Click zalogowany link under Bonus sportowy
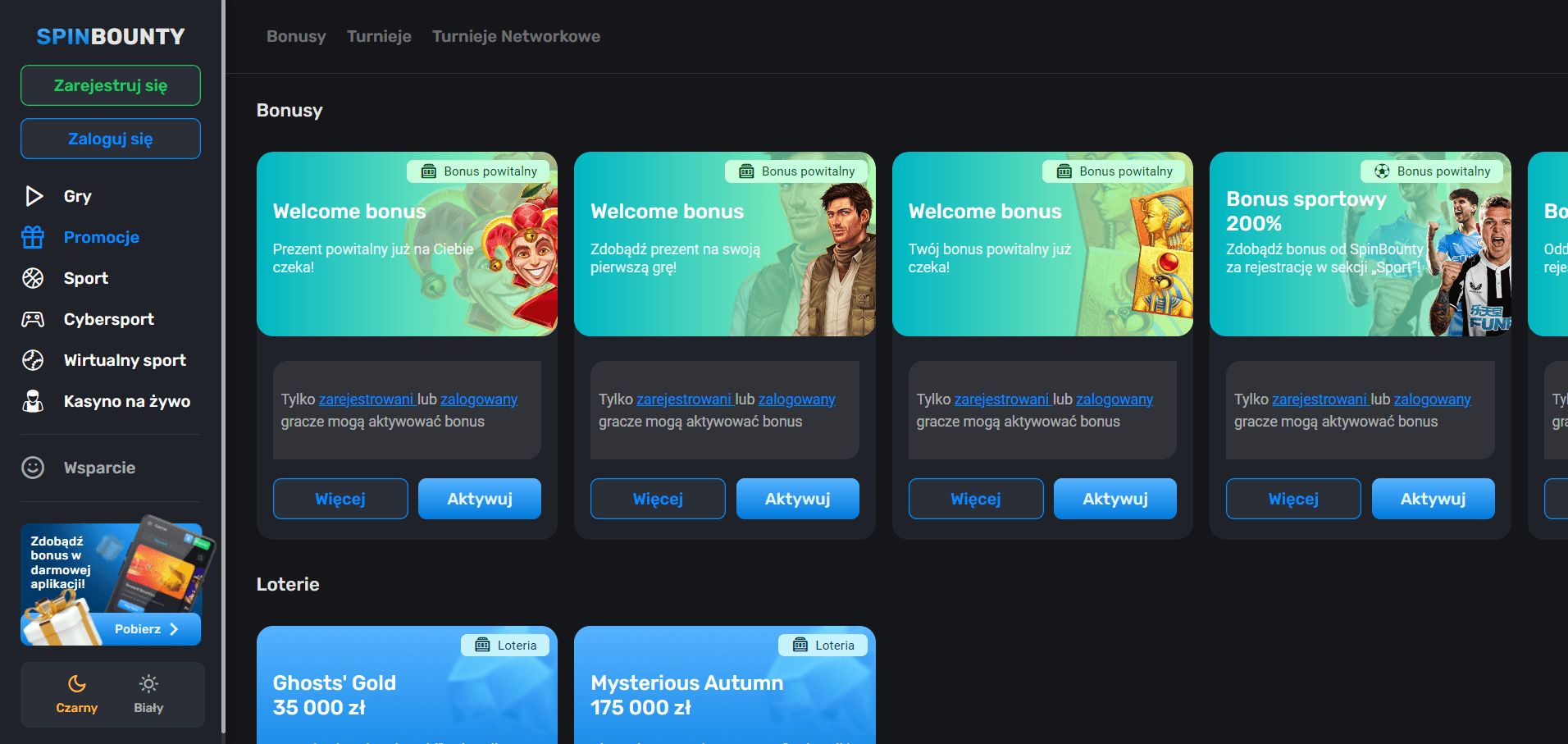 pyautogui.click(x=1432, y=399)
